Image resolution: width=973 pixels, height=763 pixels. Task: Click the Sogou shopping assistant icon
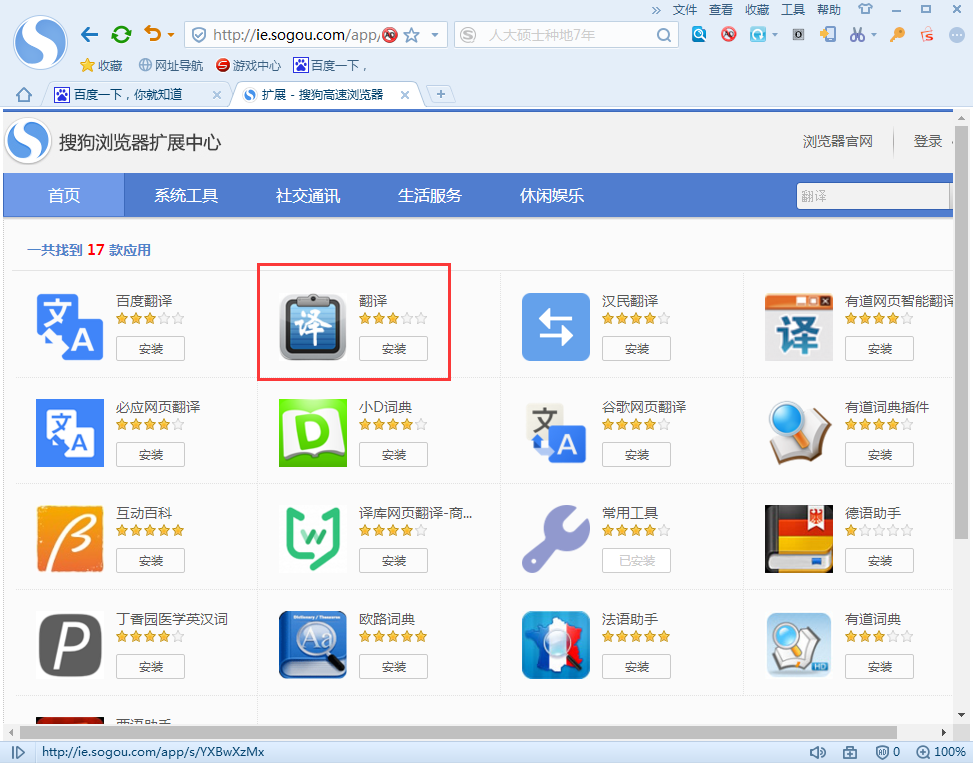coord(927,34)
